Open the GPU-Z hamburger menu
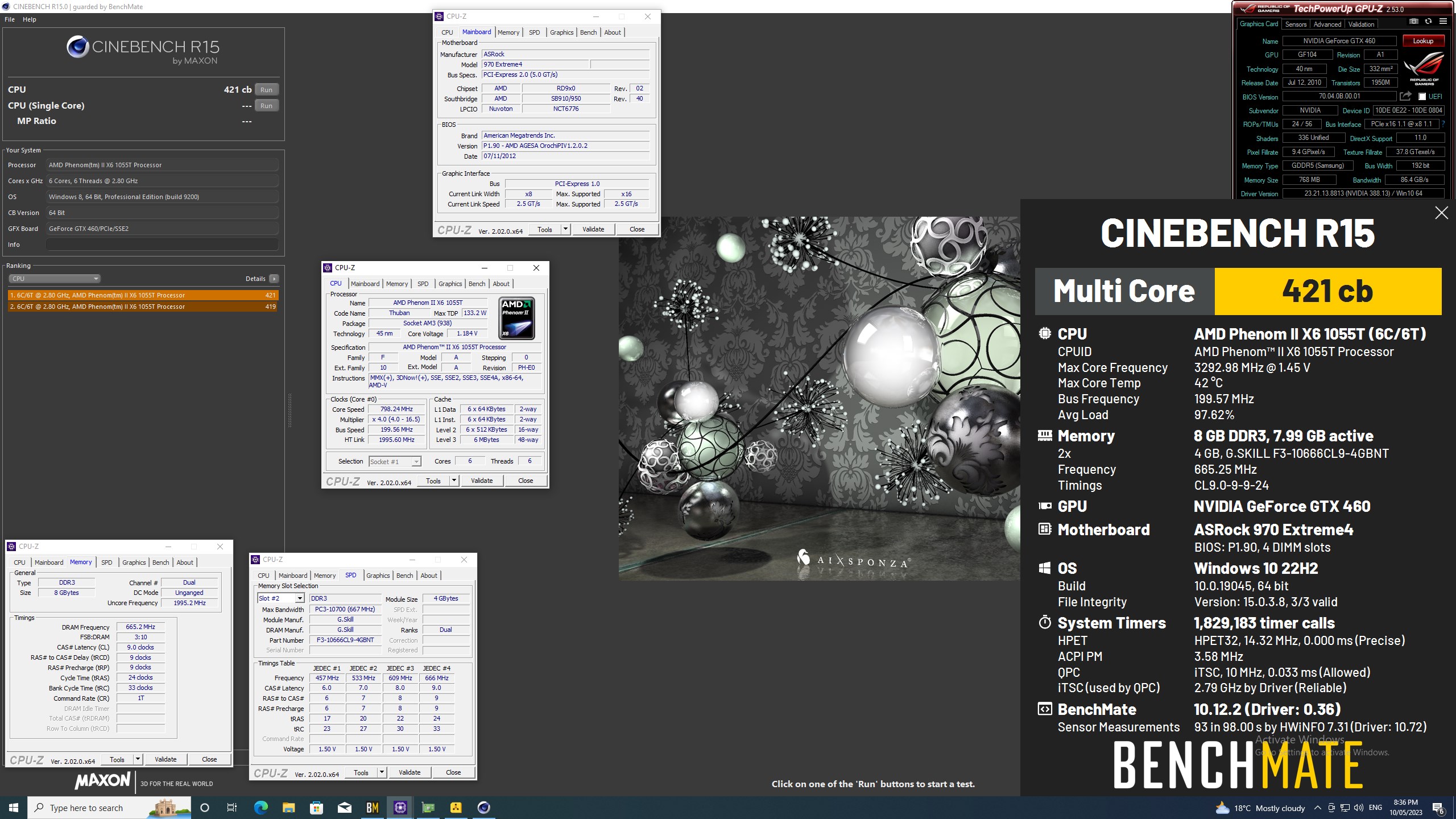 (1443, 22)
